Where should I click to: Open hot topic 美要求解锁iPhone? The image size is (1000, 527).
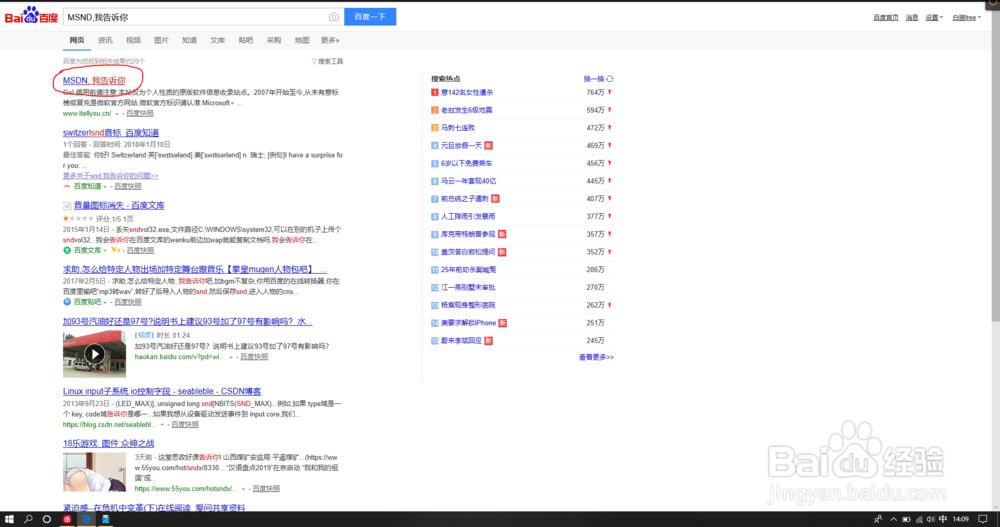click(468, 323)
